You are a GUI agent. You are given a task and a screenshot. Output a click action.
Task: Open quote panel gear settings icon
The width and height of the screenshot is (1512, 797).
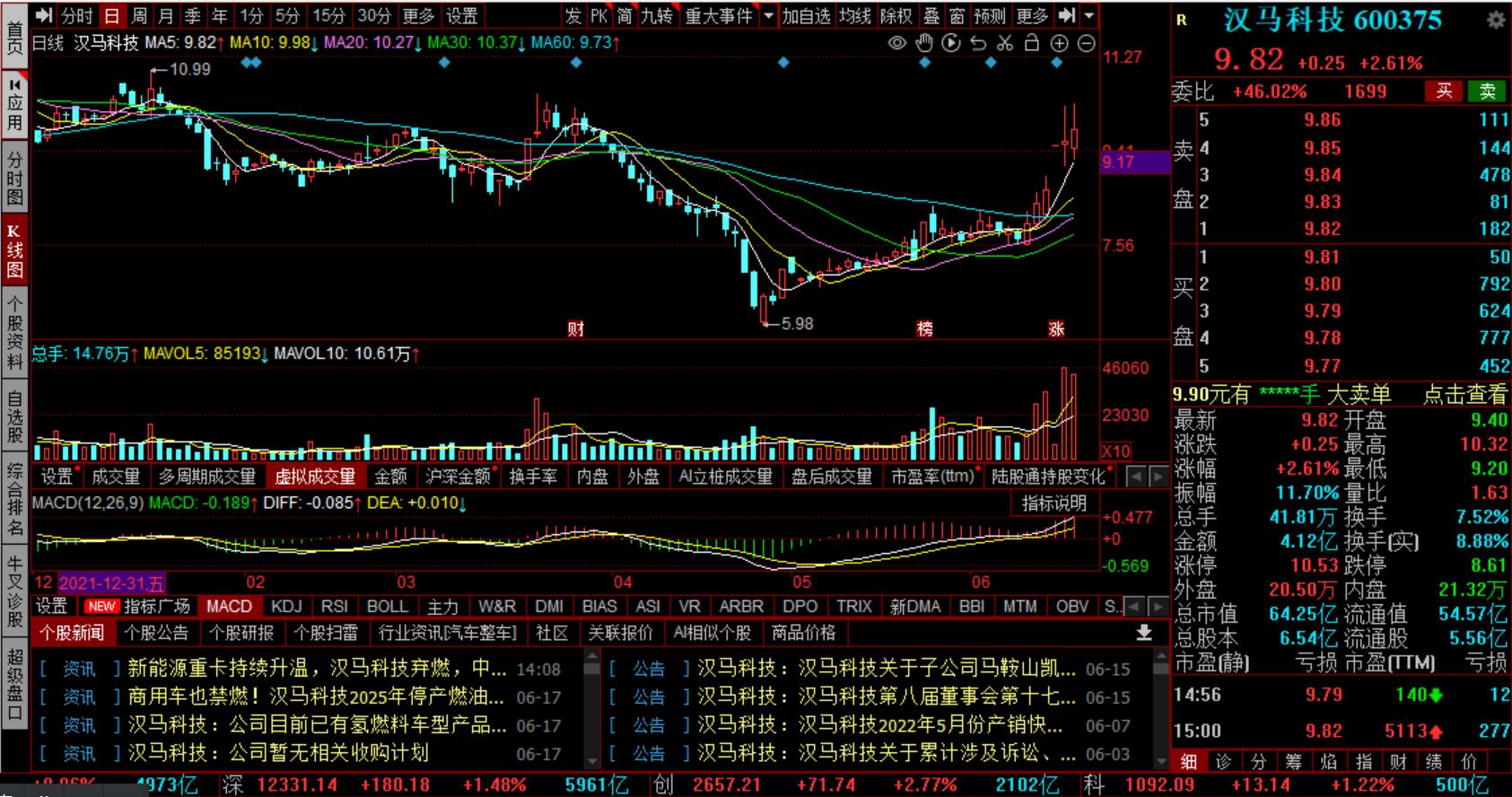(x=1496, y=20)
